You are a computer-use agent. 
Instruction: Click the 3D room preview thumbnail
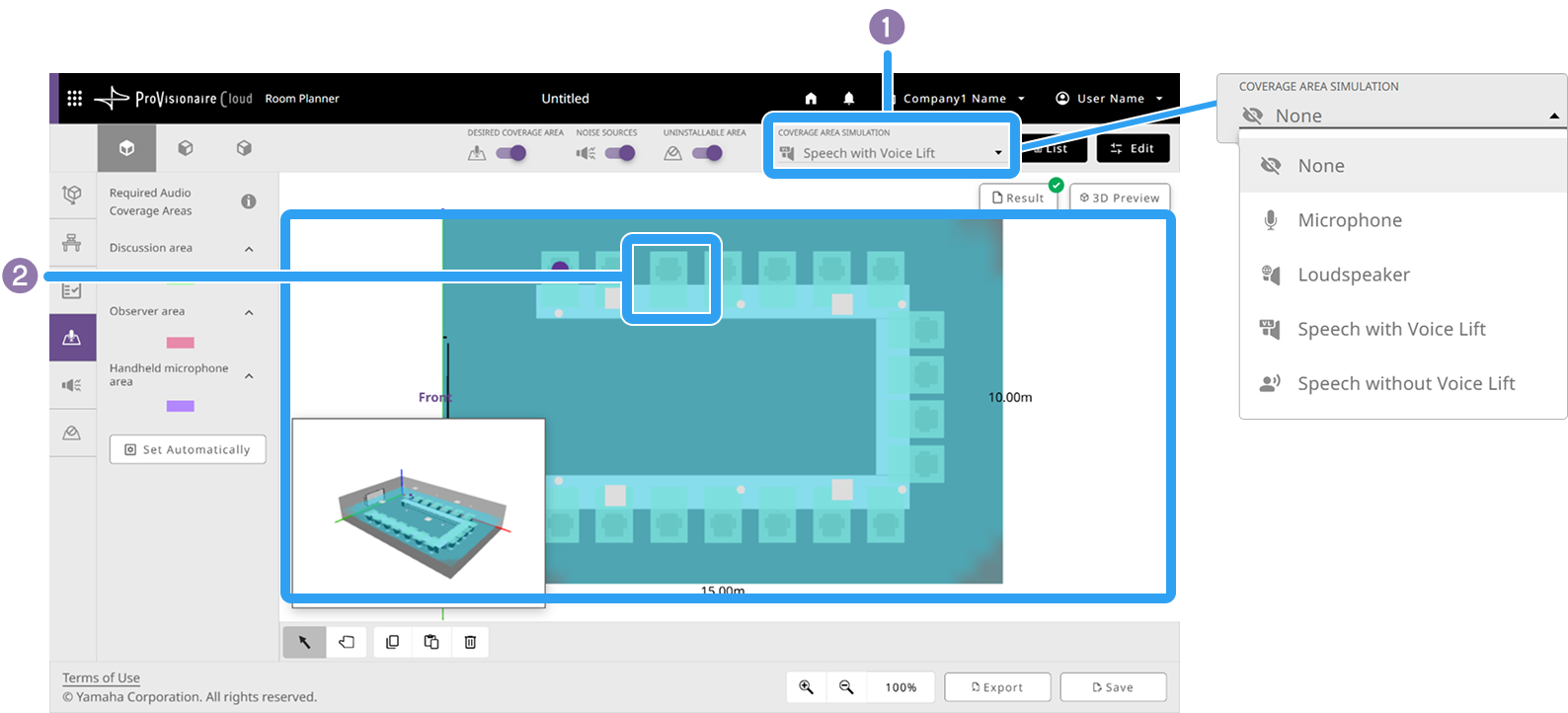[419, 513]
